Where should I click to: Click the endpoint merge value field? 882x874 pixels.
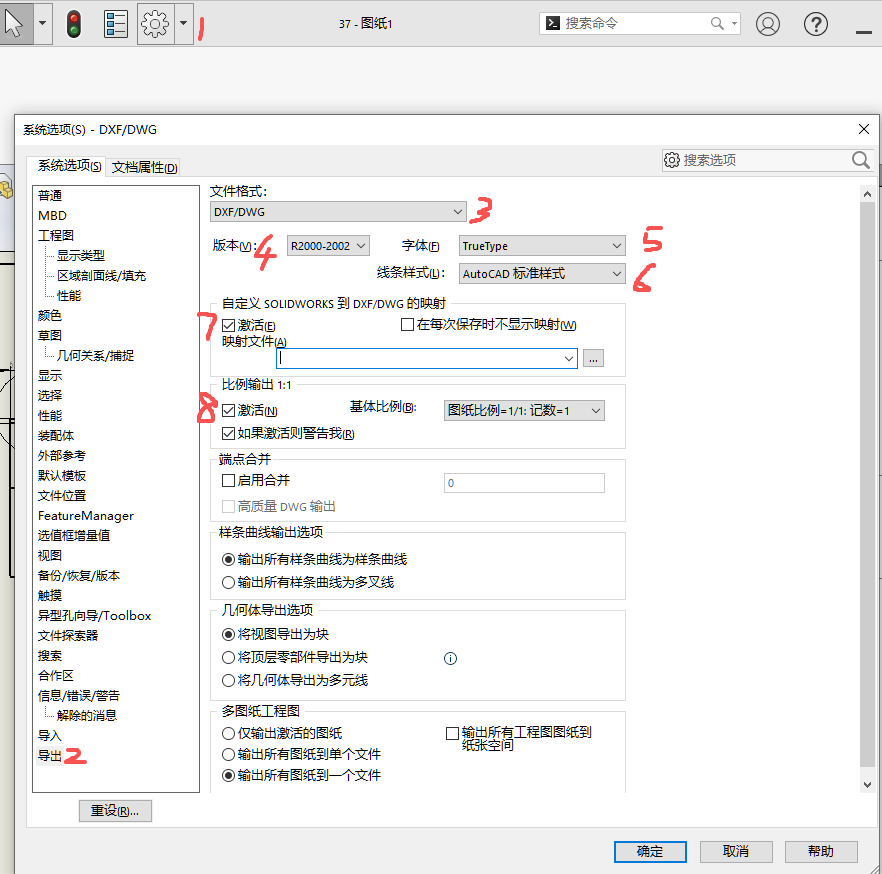coord(524,483)
